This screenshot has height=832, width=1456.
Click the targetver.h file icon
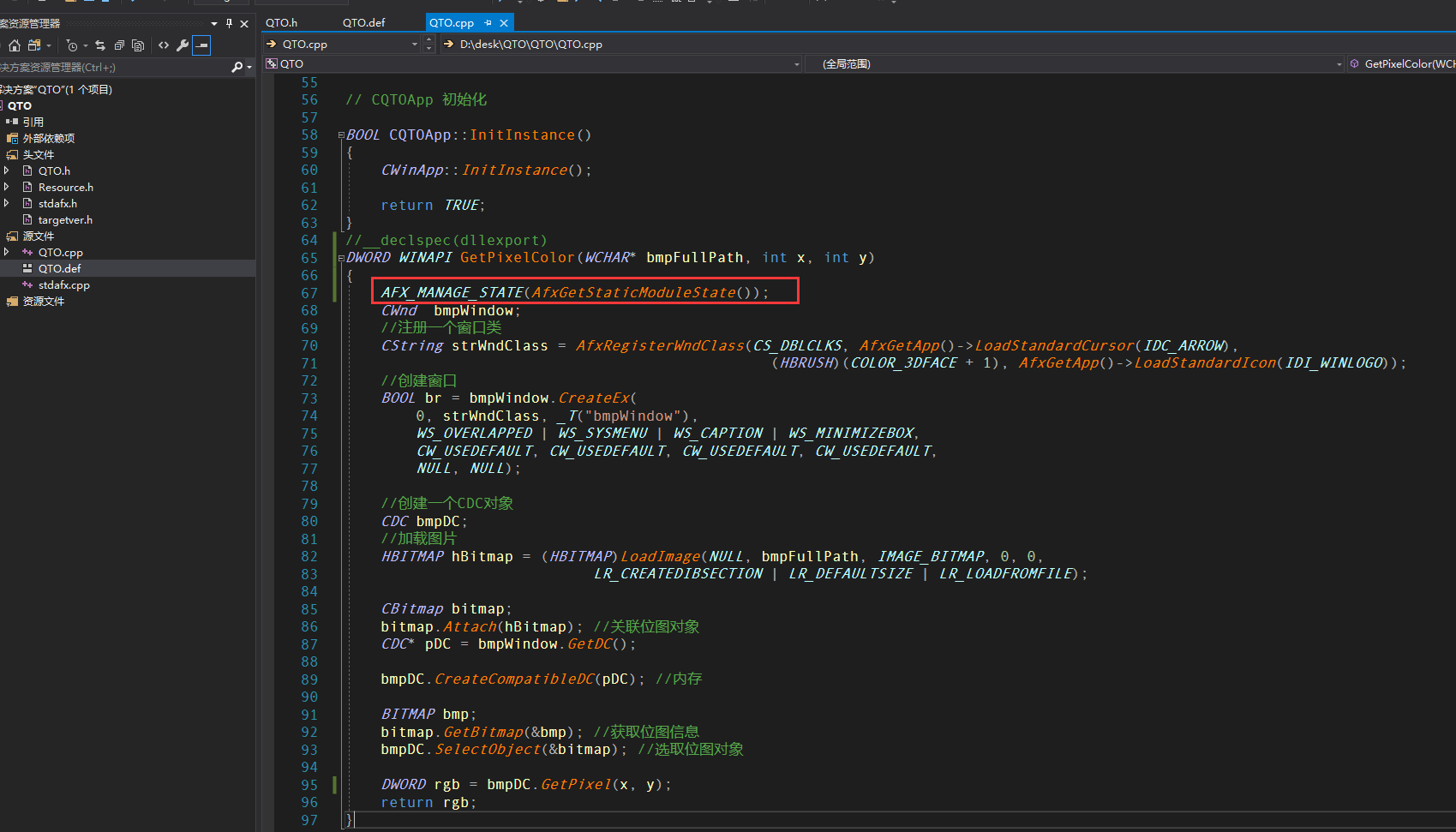[27, 219]
